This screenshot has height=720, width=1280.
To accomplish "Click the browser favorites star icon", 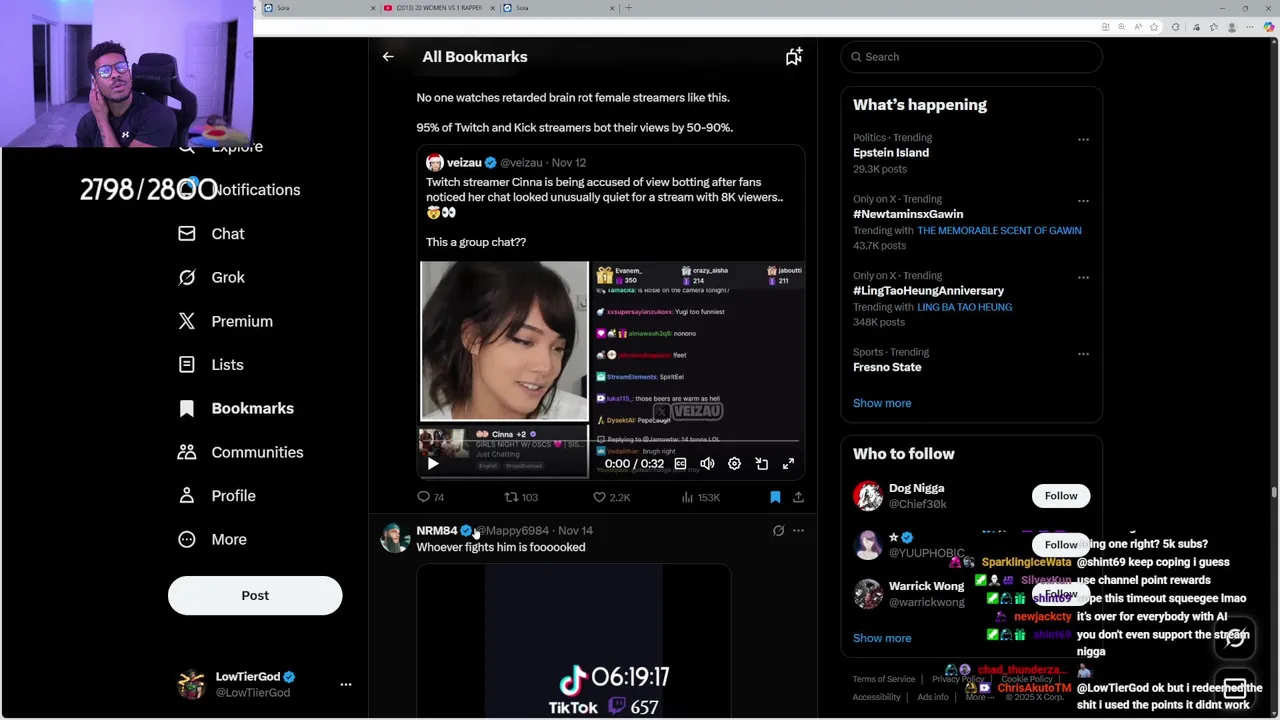I will click(x=1154, y=27).
